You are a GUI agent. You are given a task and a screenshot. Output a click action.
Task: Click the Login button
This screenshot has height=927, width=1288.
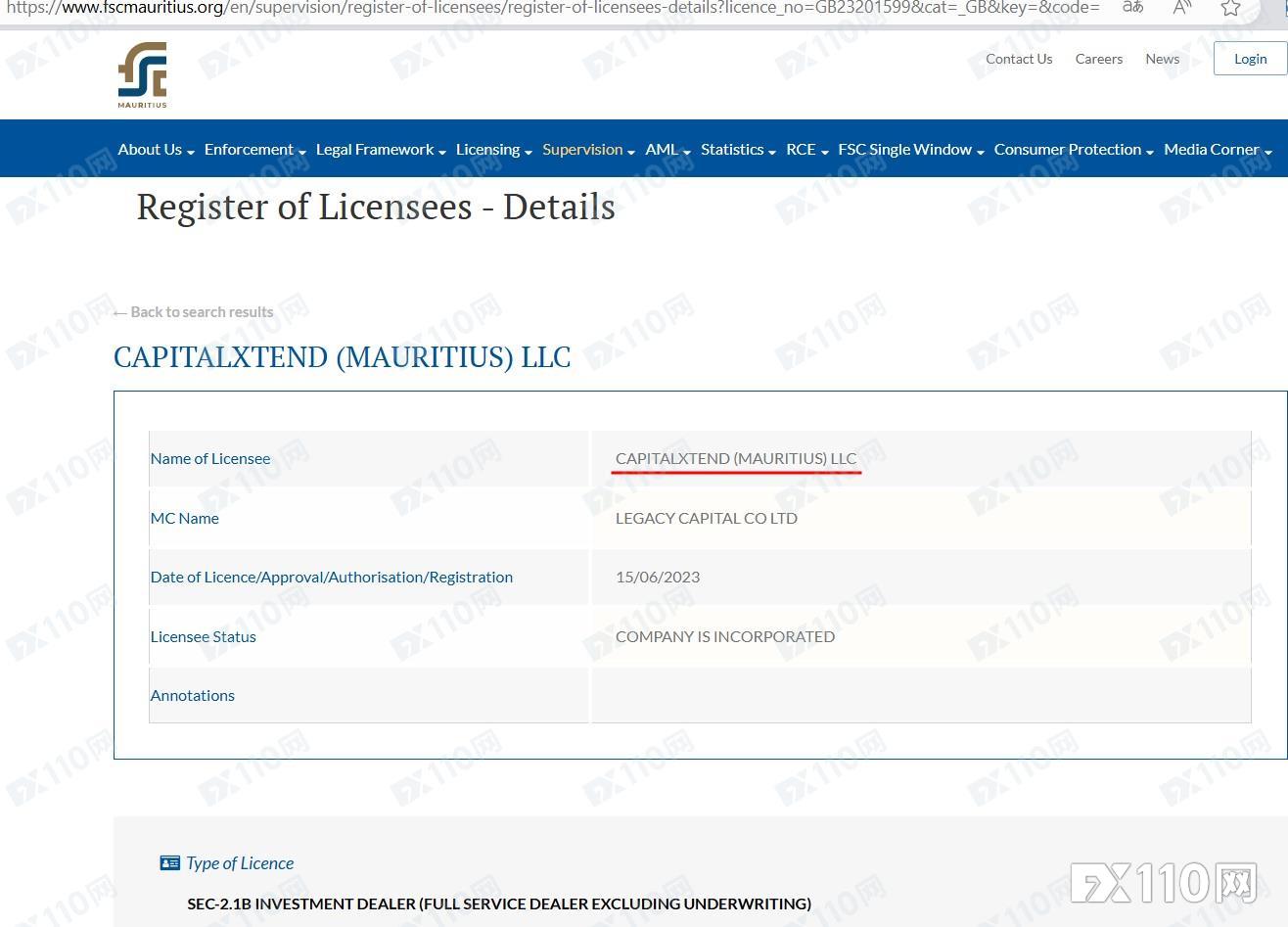1250,59
